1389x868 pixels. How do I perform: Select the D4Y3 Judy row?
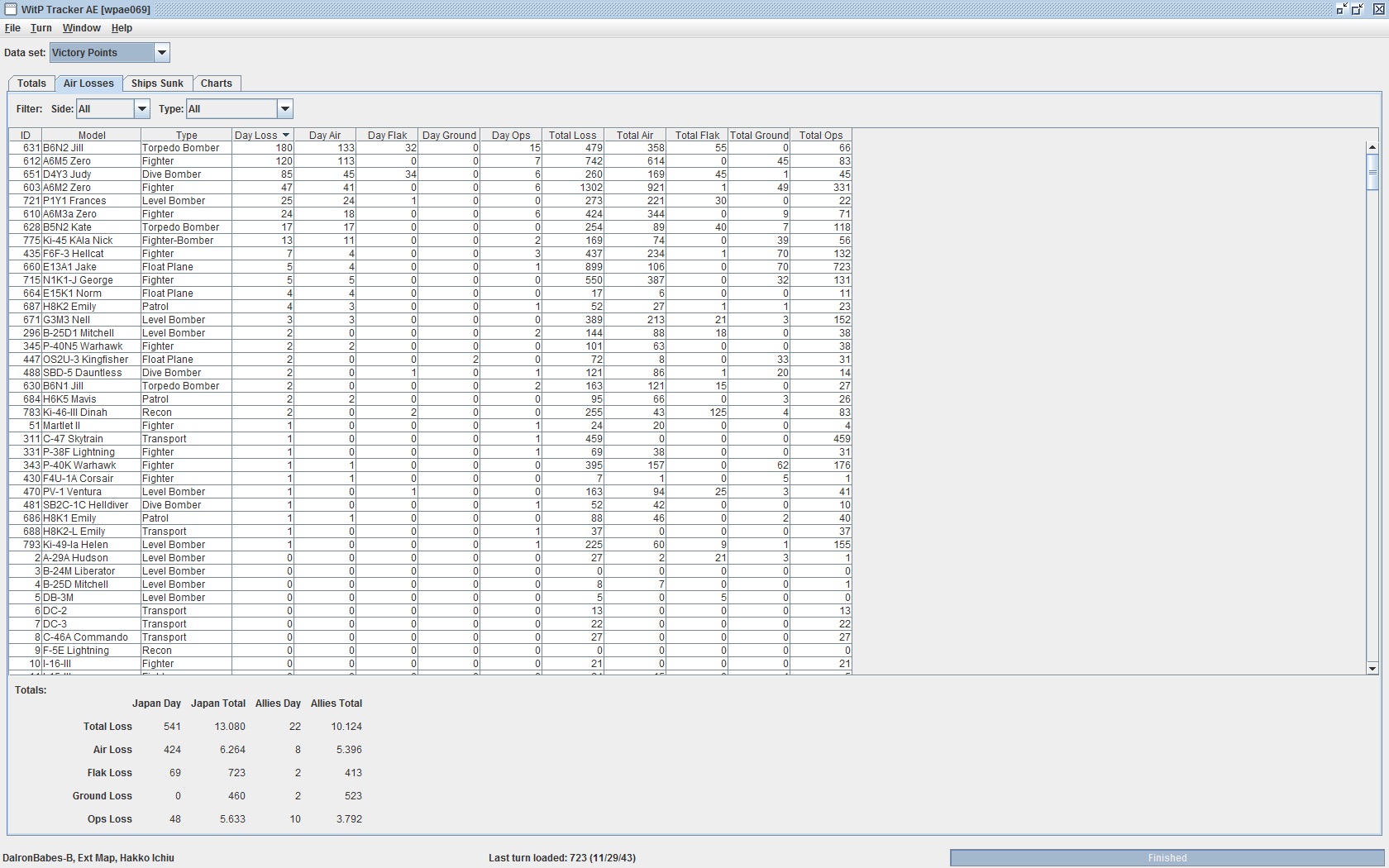[x=430, y=174]
